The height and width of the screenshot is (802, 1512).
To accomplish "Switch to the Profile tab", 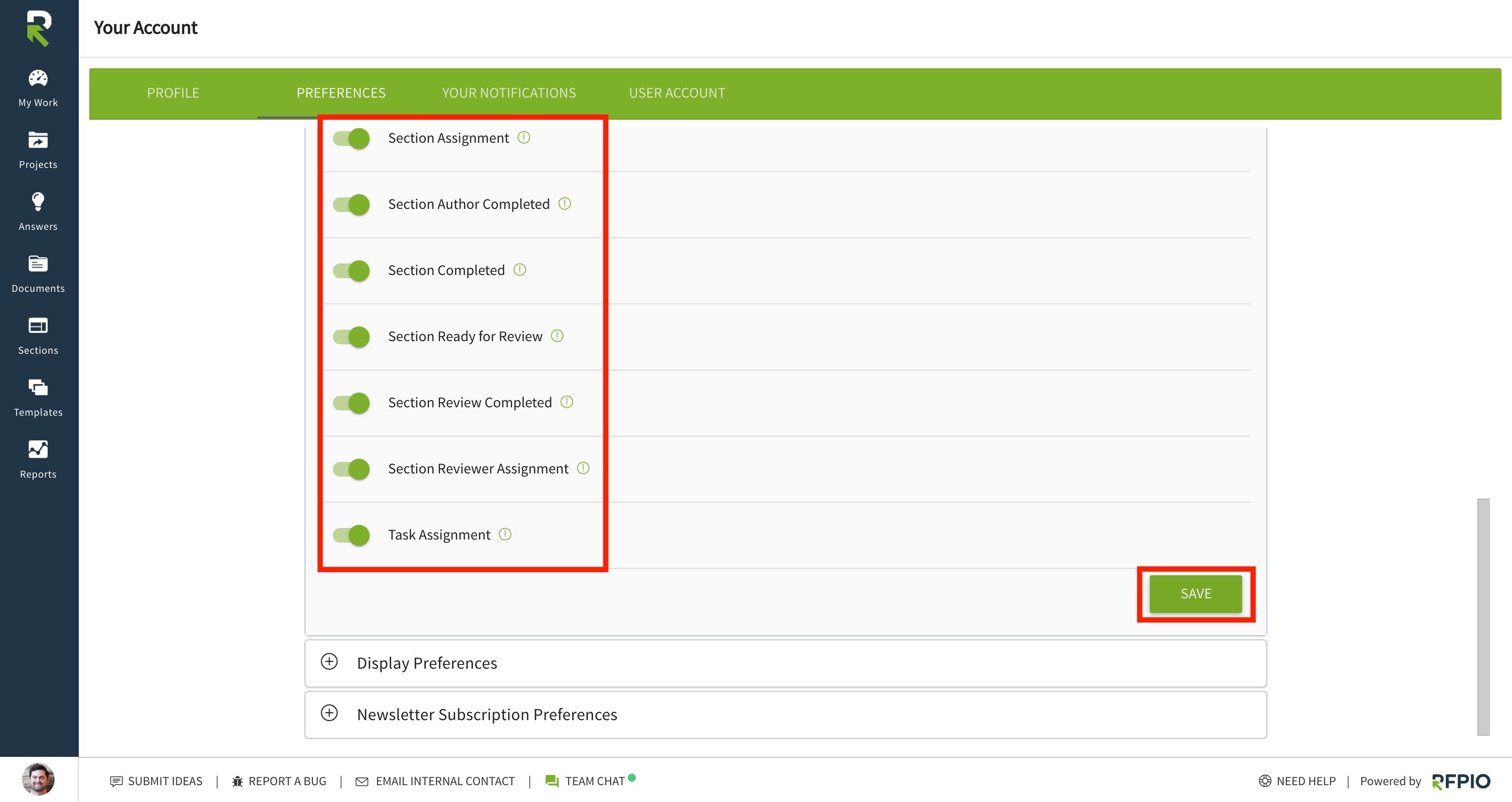I will point(173,93).
